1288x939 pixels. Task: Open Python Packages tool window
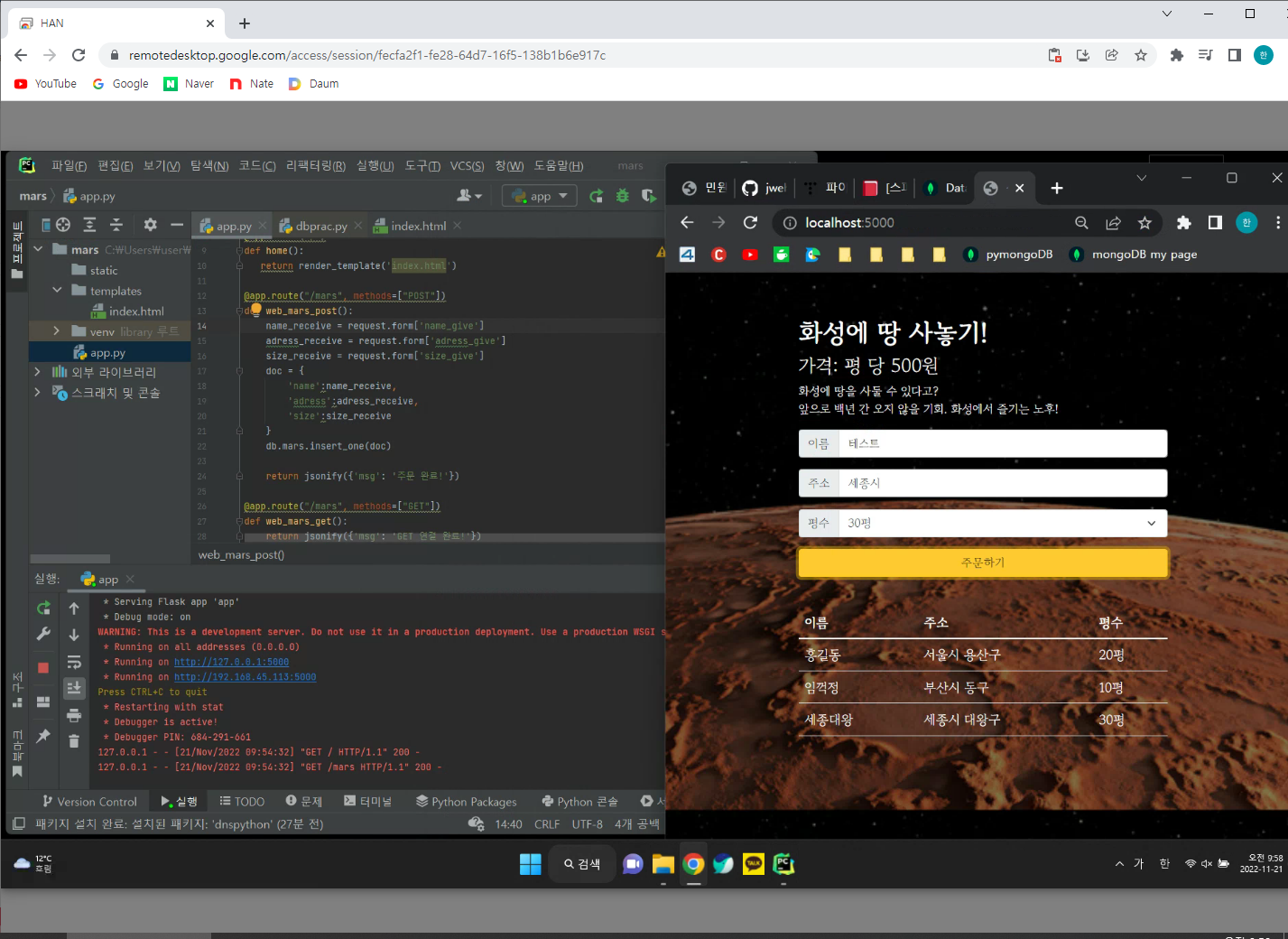(467, 802)
